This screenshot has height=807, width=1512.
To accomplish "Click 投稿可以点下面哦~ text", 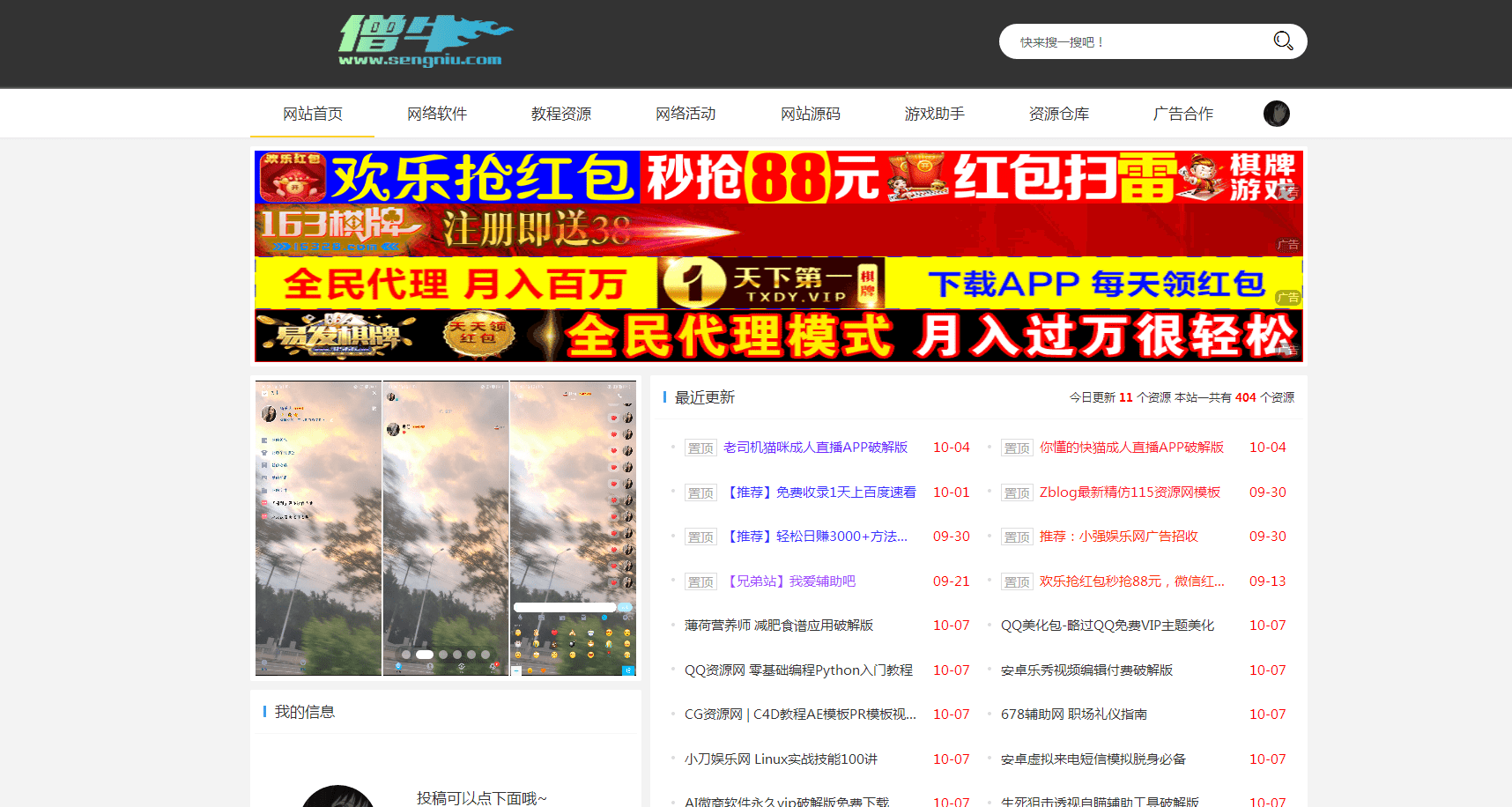I will click(482, 797).
